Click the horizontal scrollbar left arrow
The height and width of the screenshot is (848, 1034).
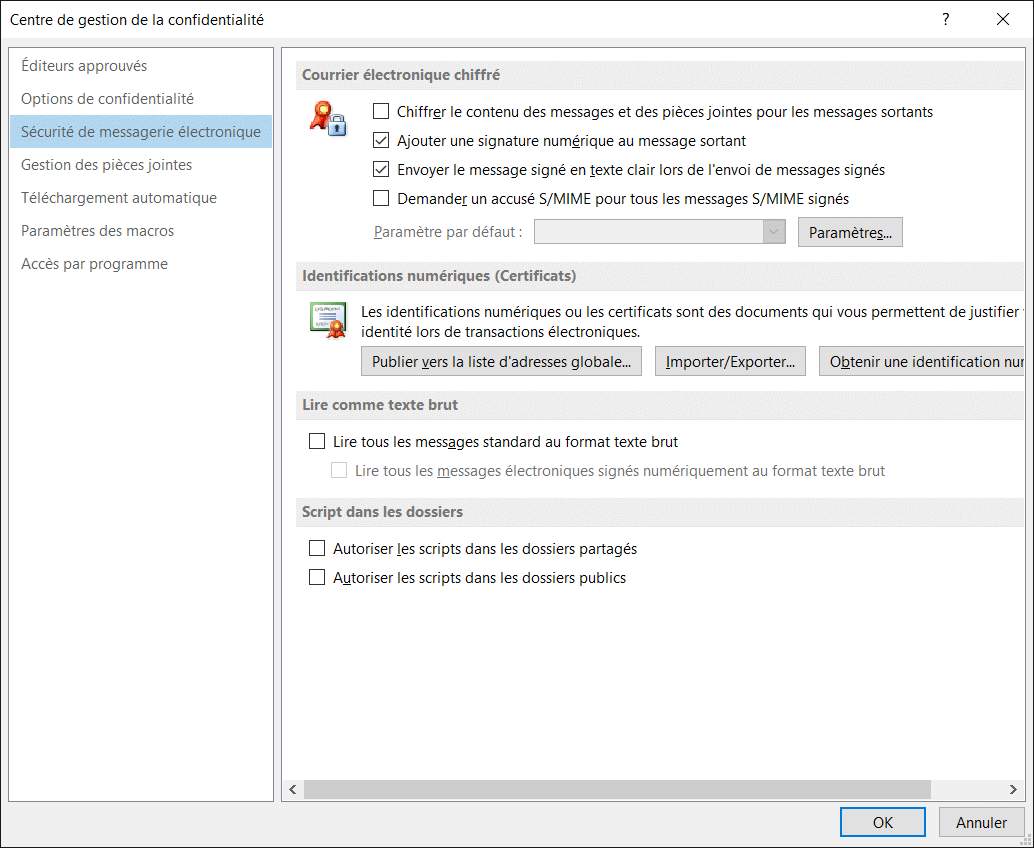(293, 790)
